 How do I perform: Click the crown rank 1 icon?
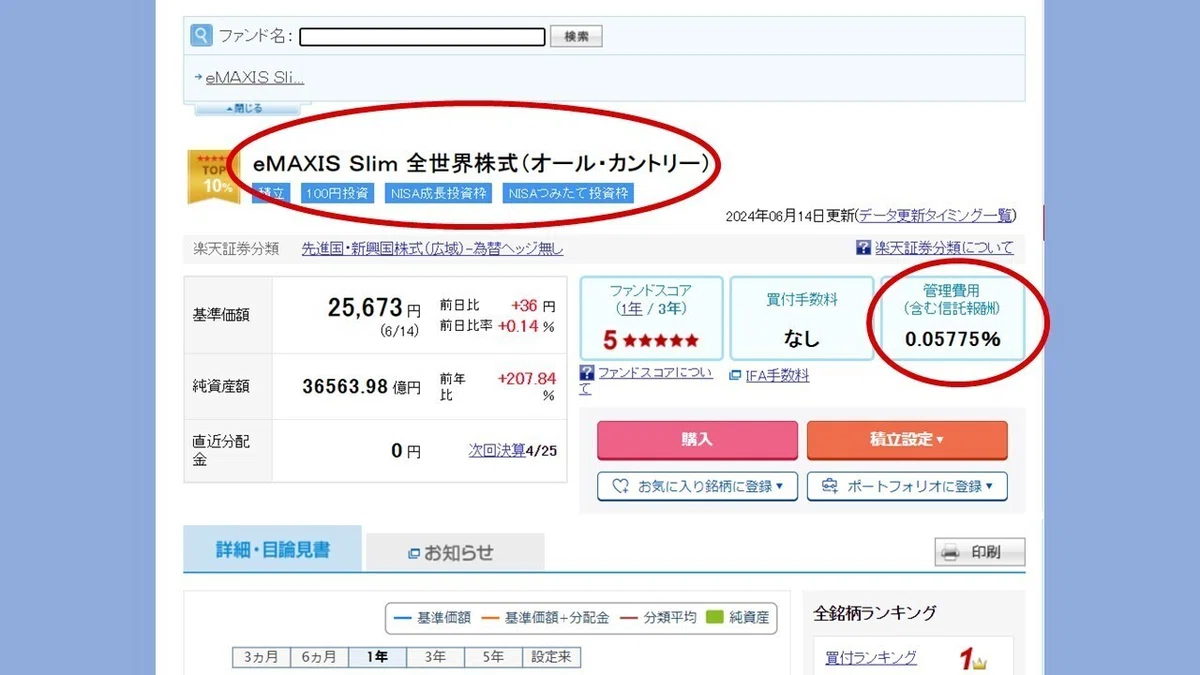973,659
